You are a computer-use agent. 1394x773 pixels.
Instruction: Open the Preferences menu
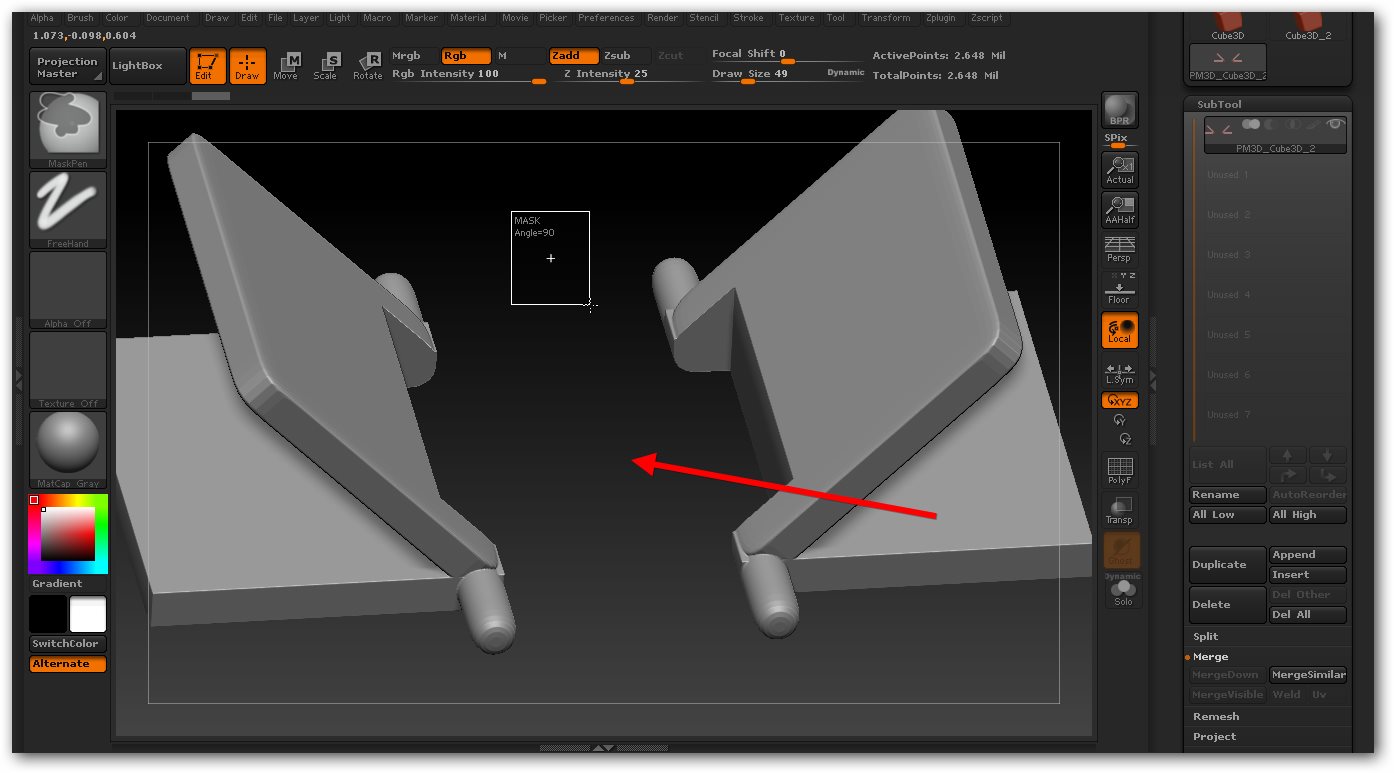pos(606,18)
